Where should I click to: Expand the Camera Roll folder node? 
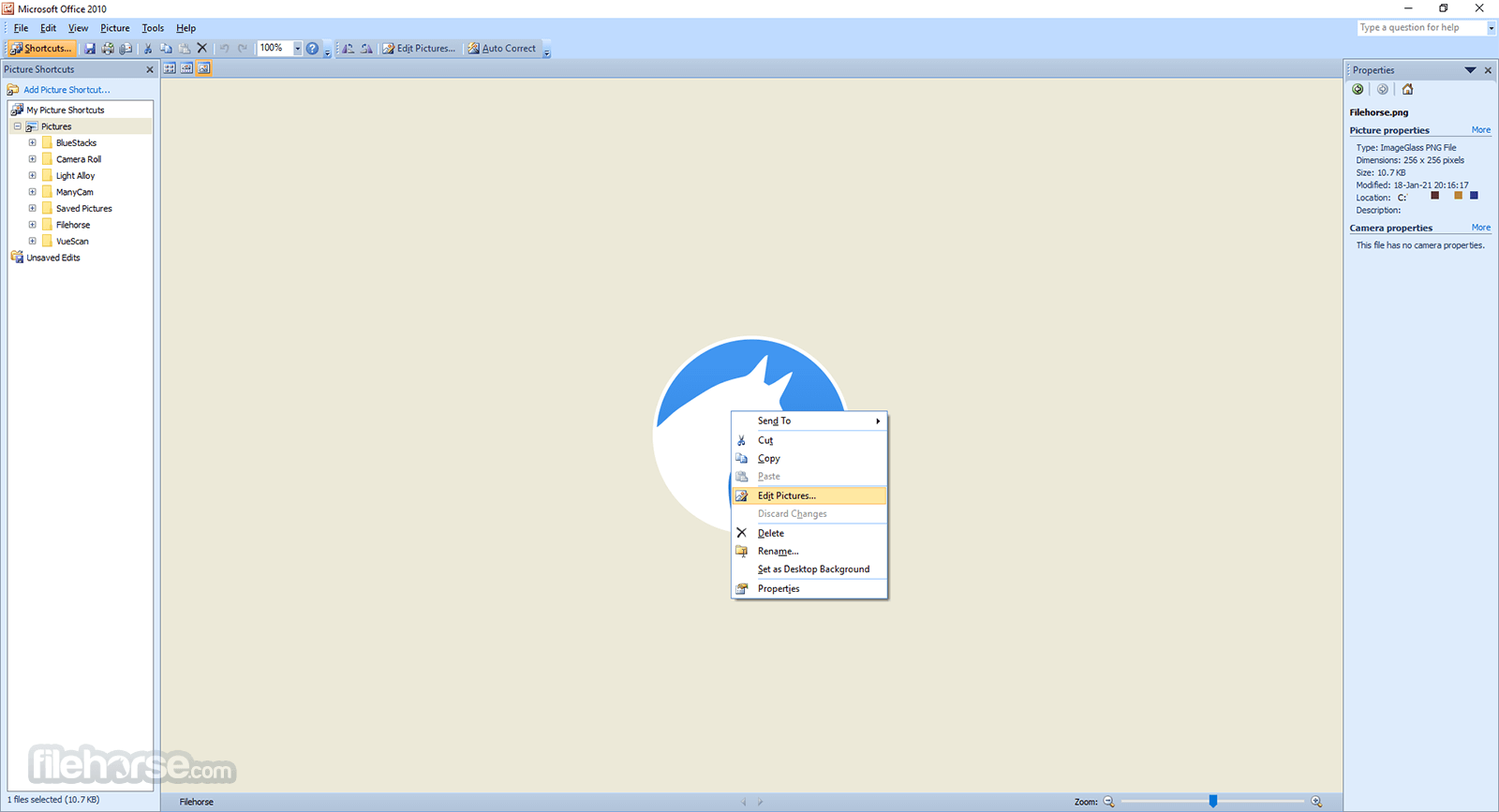pyautogui.click(x=32, y=159)
